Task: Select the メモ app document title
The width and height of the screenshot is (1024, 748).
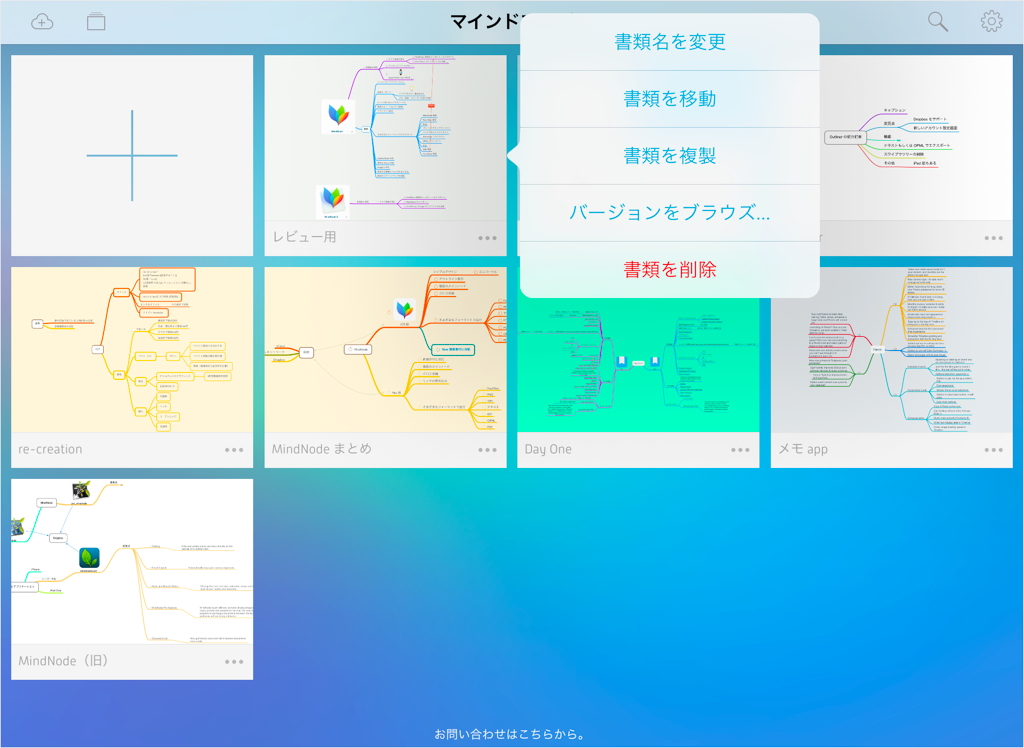Action: (803, 449)
